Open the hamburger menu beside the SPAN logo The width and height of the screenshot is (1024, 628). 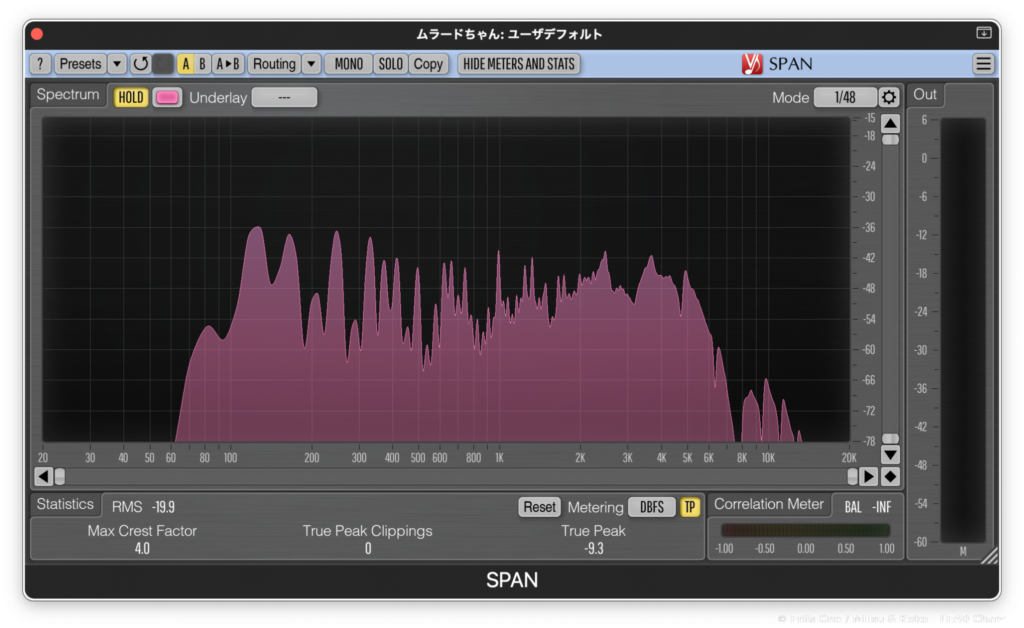(984, 64)
